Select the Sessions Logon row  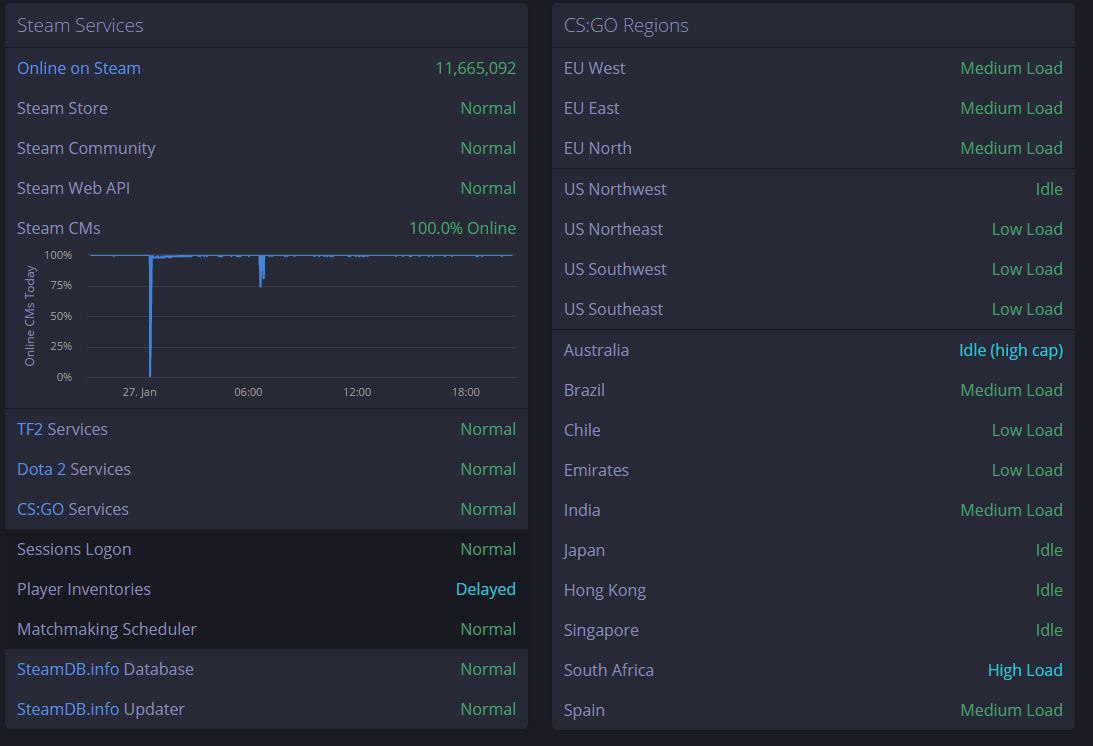coord(266,549)
